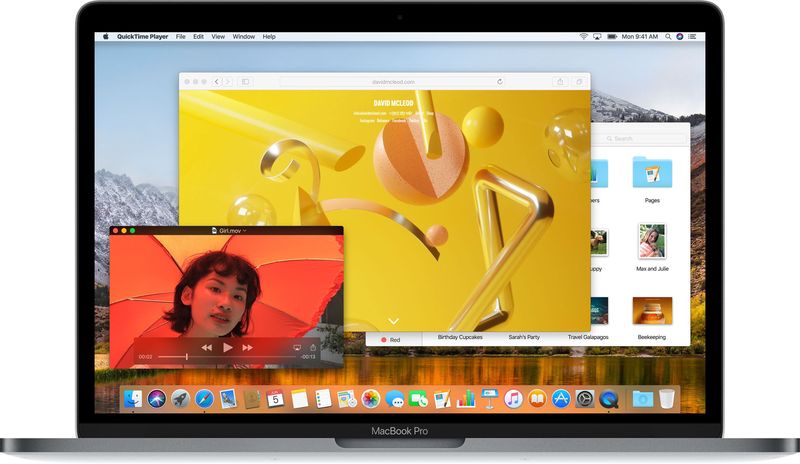Open Notification Center in menu bar

pos(692,37)
